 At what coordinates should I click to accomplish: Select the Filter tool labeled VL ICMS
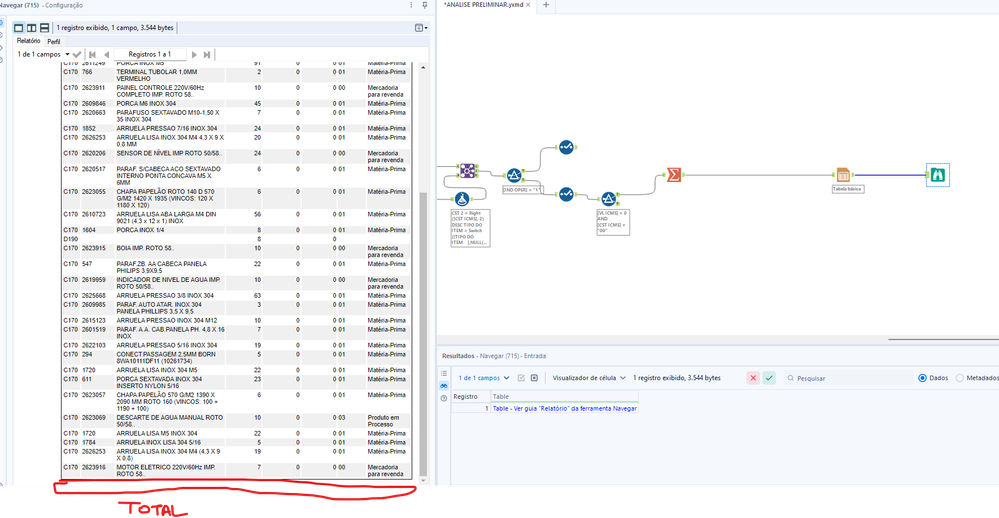pyautogui.click(x=608, y=199)
